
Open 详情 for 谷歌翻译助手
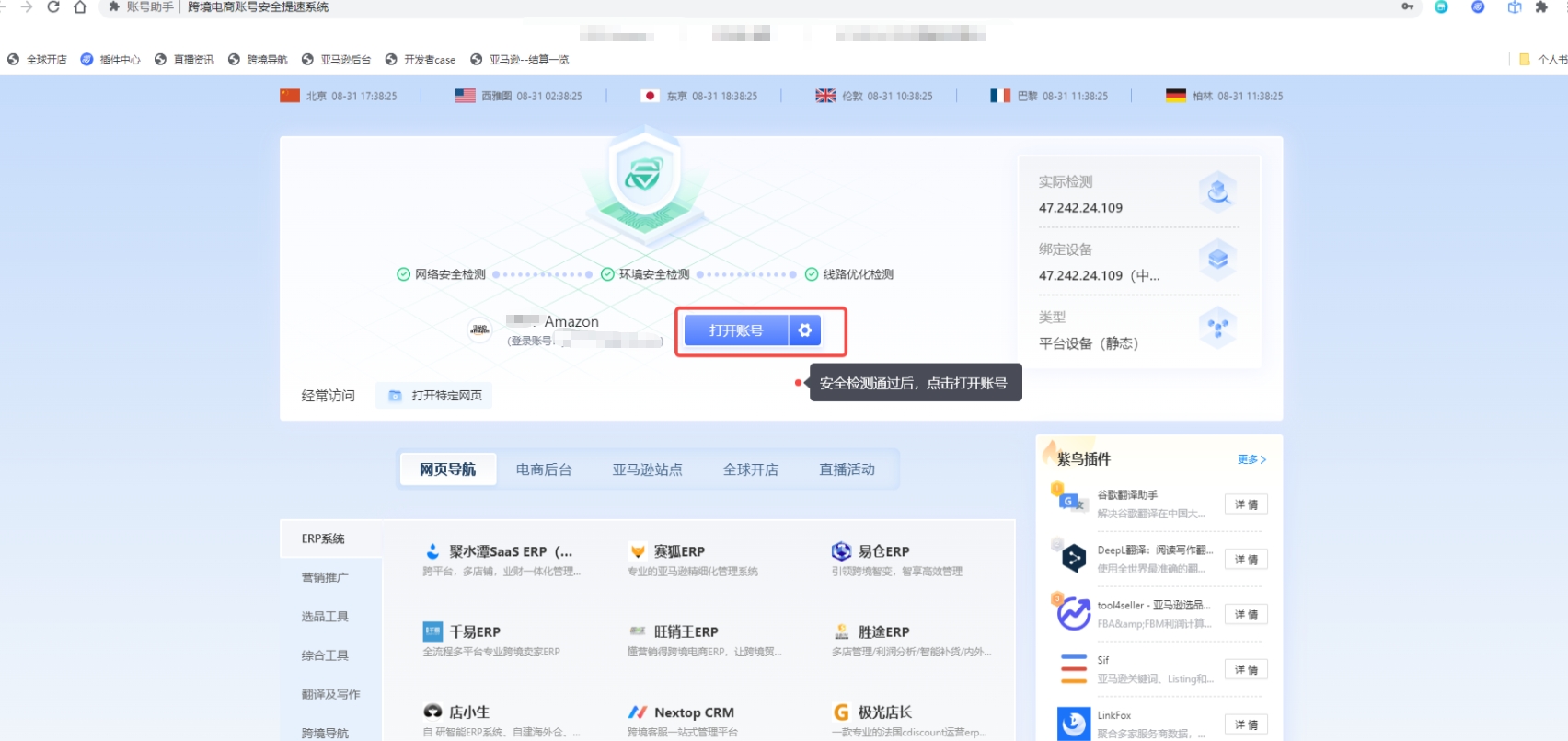pos(1246,504)
